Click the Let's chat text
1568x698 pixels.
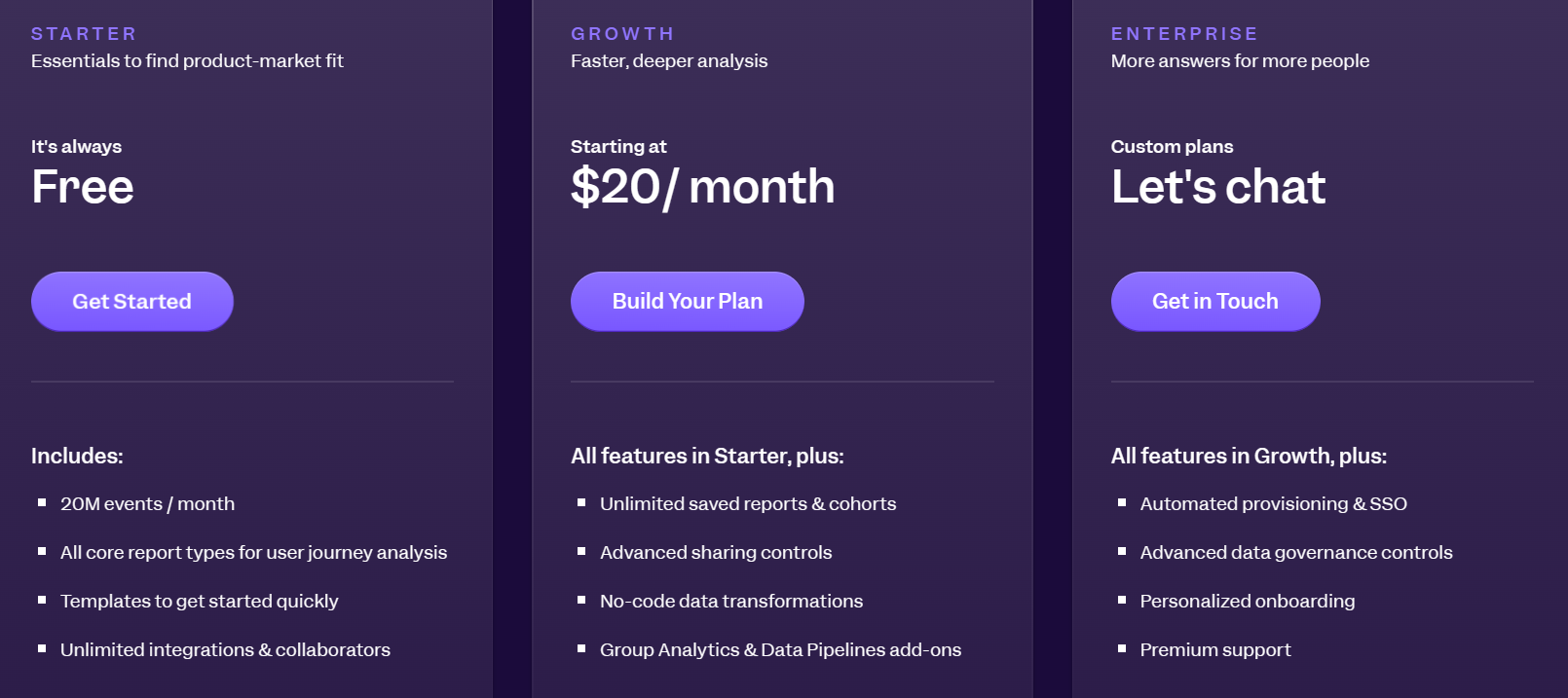click(x=1217, y=187)
